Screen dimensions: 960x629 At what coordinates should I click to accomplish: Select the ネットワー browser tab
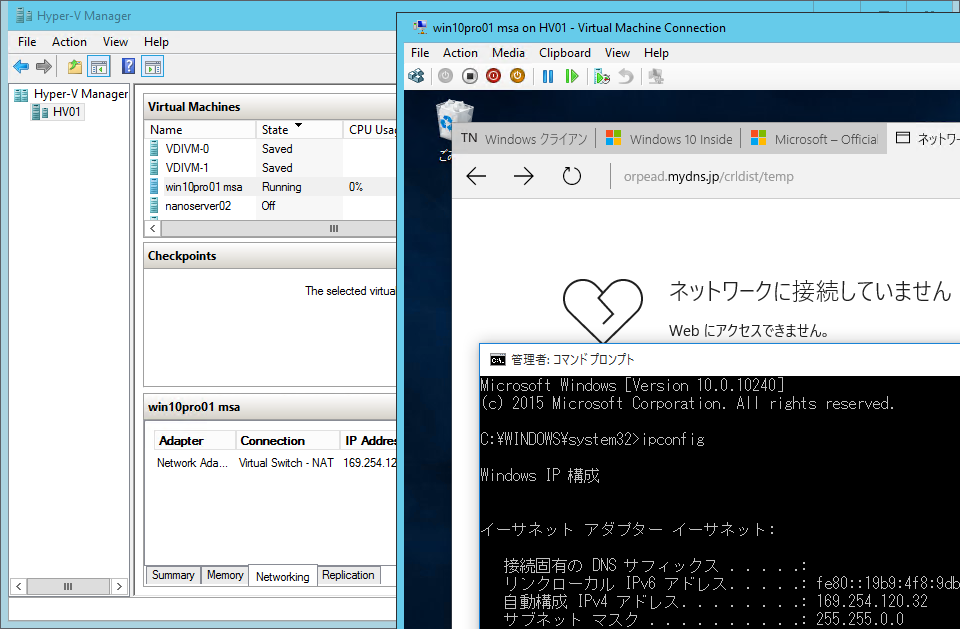coord(924,139)
